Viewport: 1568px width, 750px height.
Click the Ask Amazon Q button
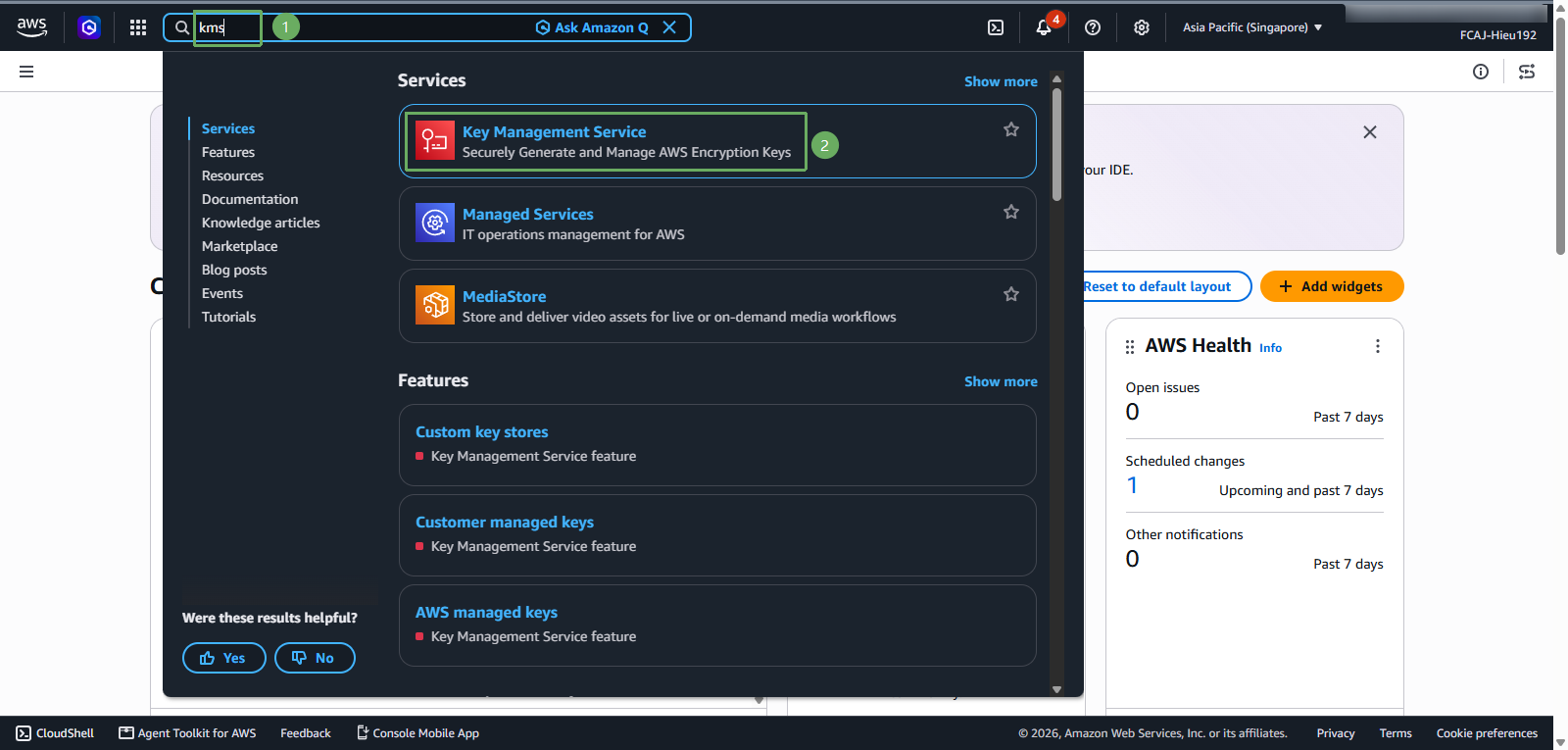tap(592, 27)
